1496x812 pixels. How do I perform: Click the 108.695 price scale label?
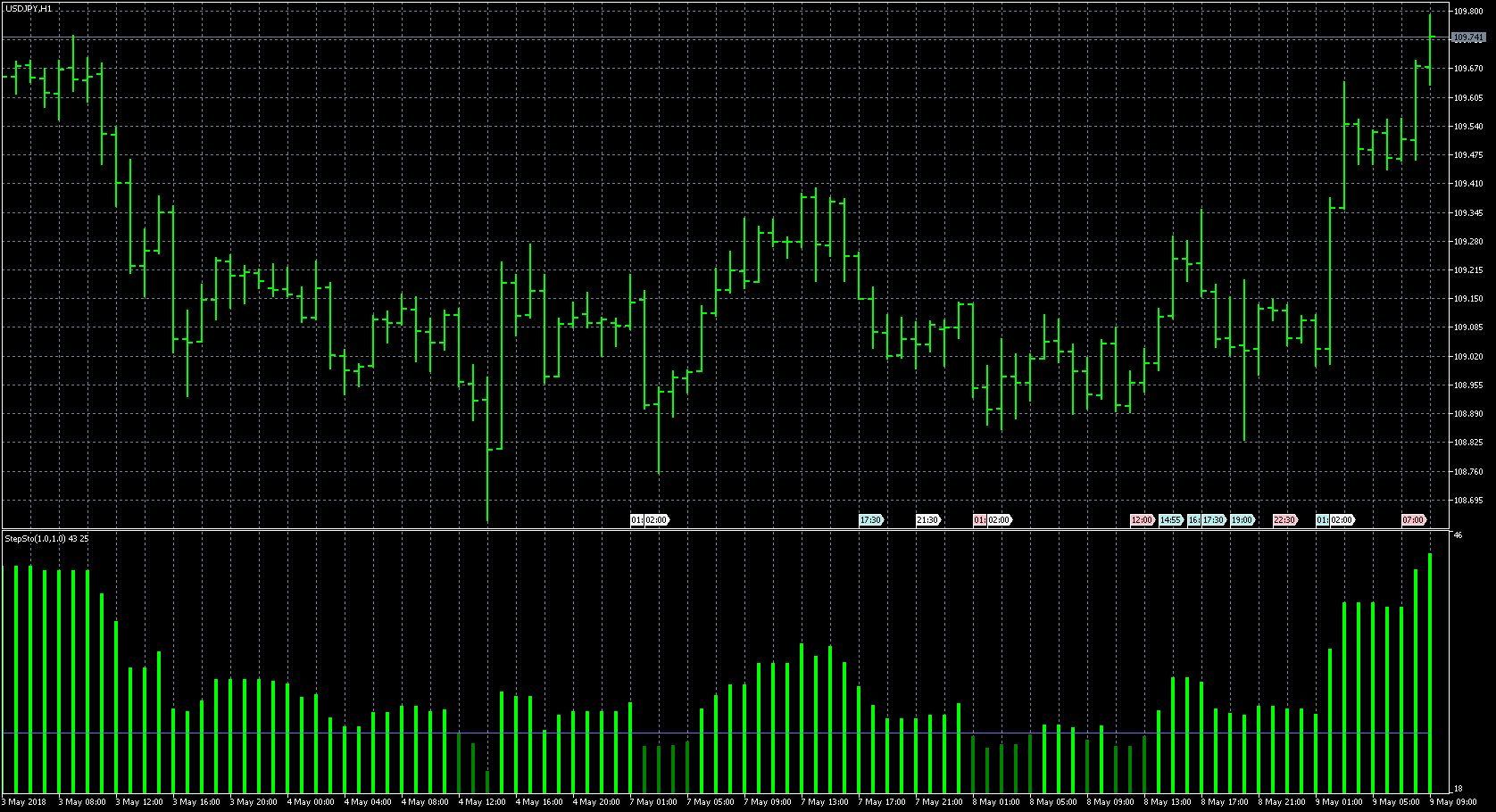coord(1468,501)
